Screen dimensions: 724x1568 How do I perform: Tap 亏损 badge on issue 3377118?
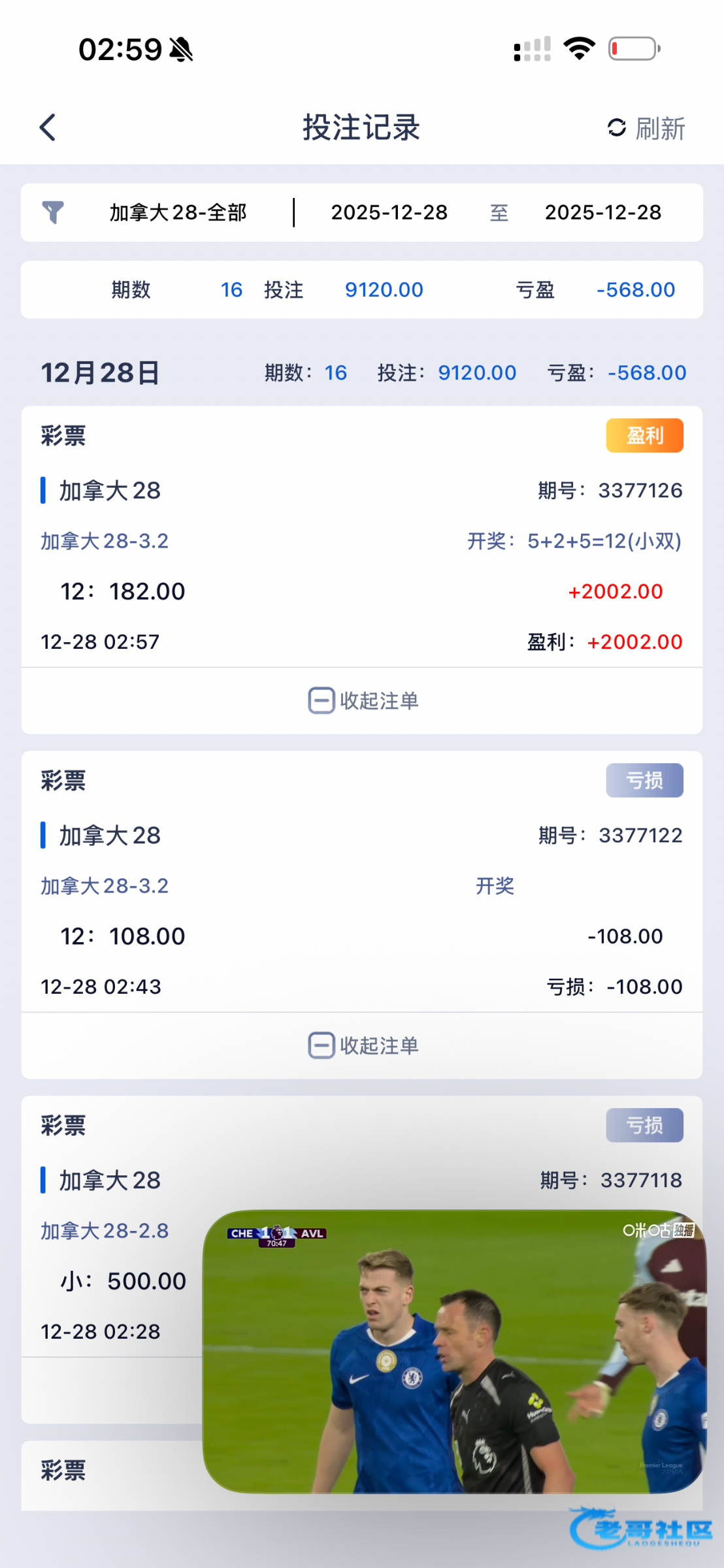(x=644, y=1125)
